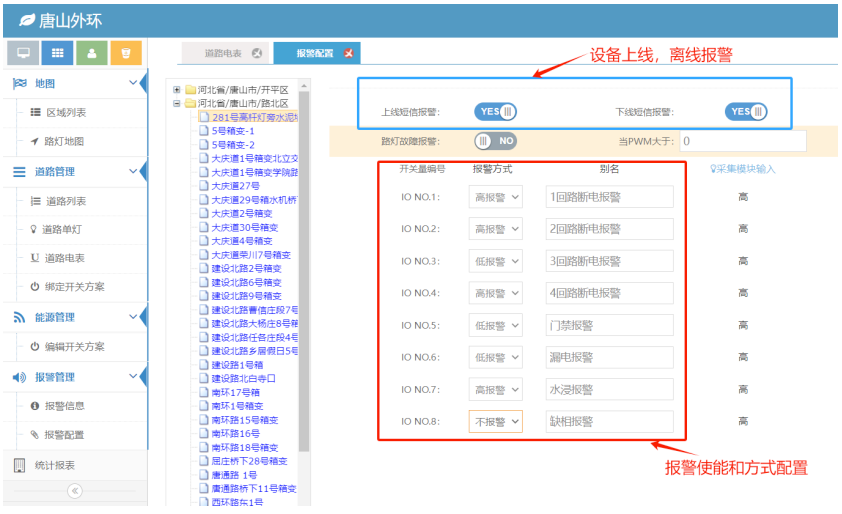Screen dimensions: 842x514
Task: Click the green user icon button
Action: pos(92,53)
